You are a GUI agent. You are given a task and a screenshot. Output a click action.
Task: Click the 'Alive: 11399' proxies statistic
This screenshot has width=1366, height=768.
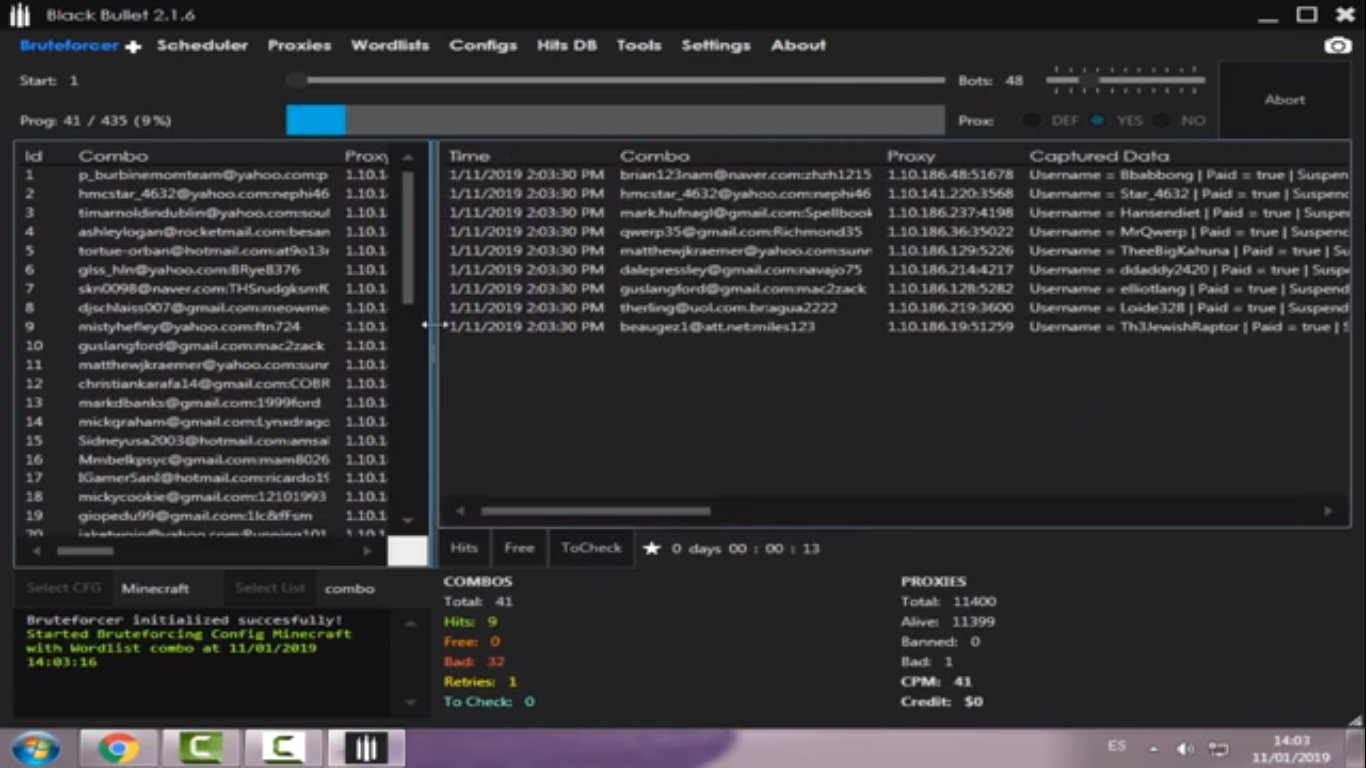tap(948, 622)
